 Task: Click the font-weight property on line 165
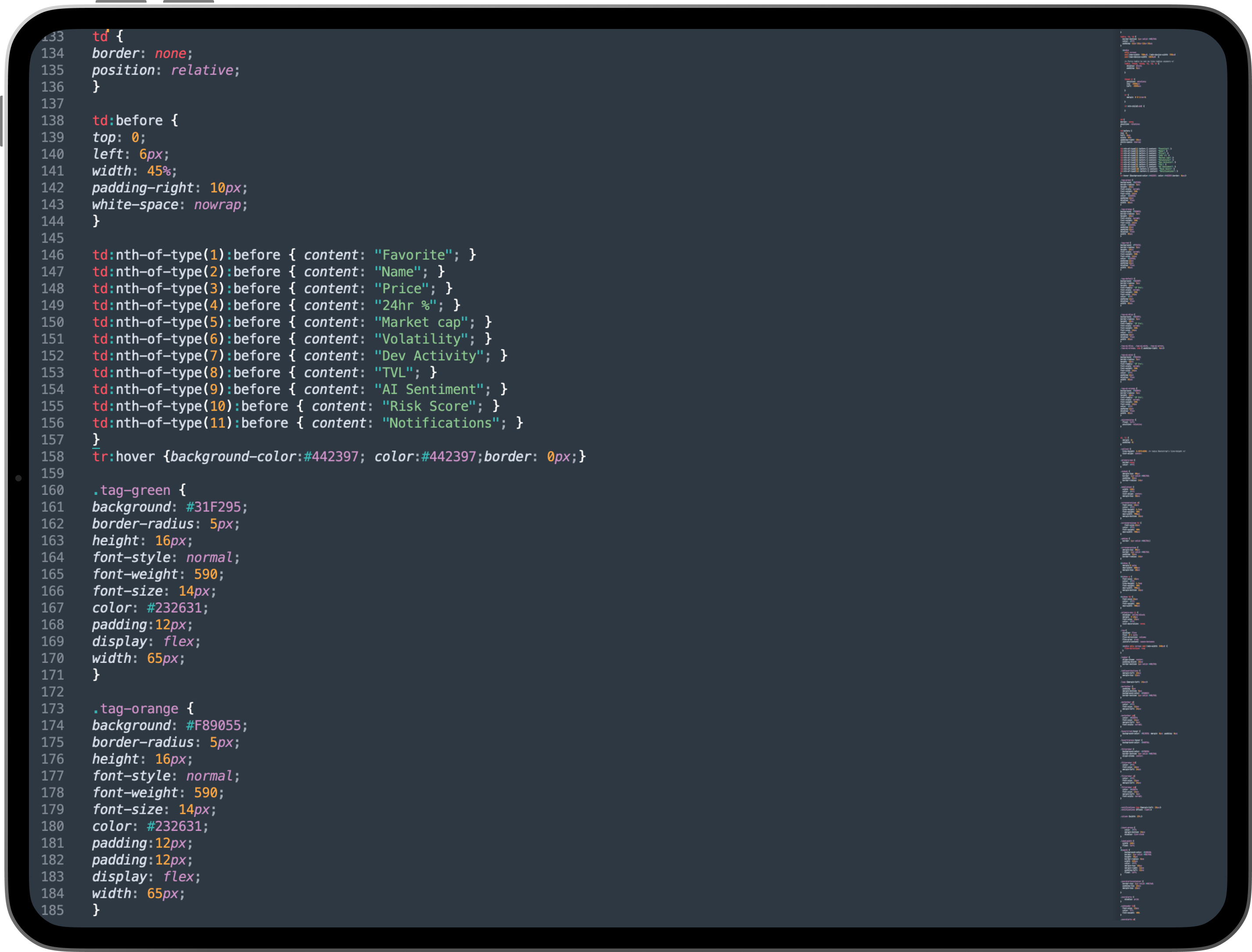[136, 575]
